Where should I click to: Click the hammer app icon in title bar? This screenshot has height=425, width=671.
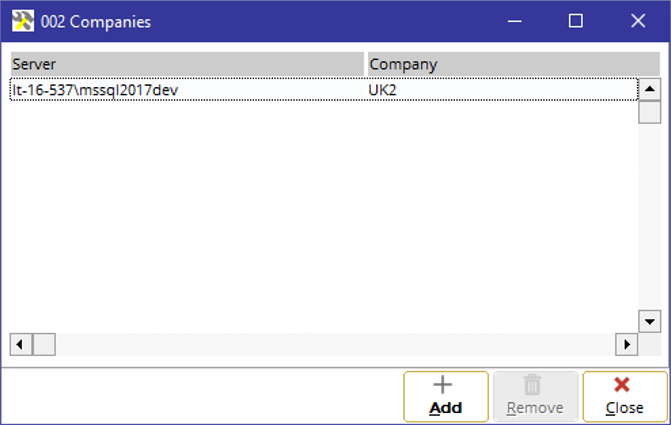click(23, 21)
